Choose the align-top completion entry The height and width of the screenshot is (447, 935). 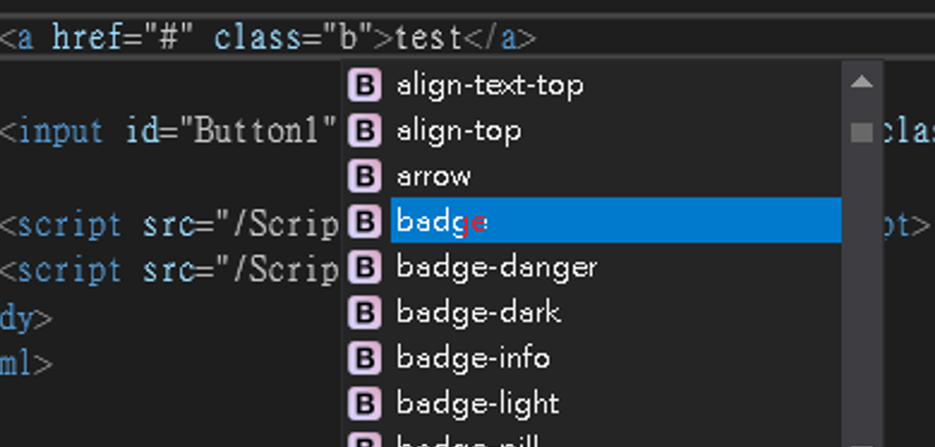(x=616, y=131)
